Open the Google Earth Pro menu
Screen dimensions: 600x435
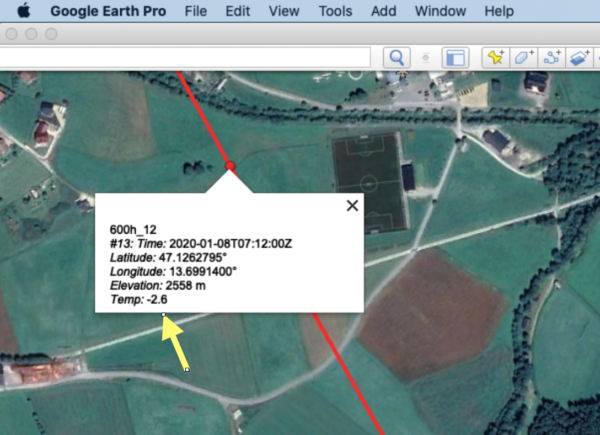coord(108,11)
